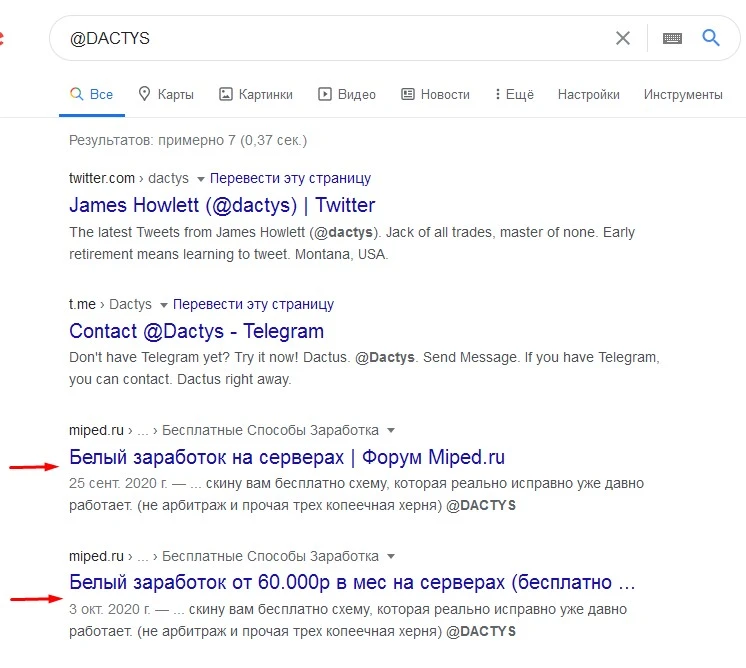Clear the search query with the X icon
Screen dimensions: 746x668
(623, 38)
